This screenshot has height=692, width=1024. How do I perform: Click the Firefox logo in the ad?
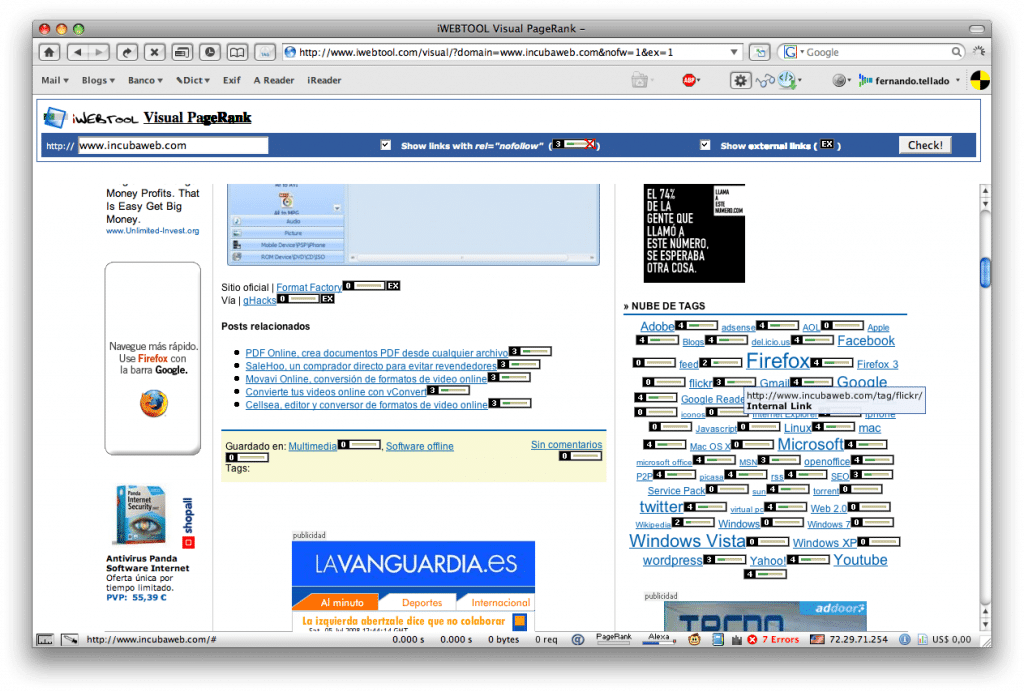(153, 403)
